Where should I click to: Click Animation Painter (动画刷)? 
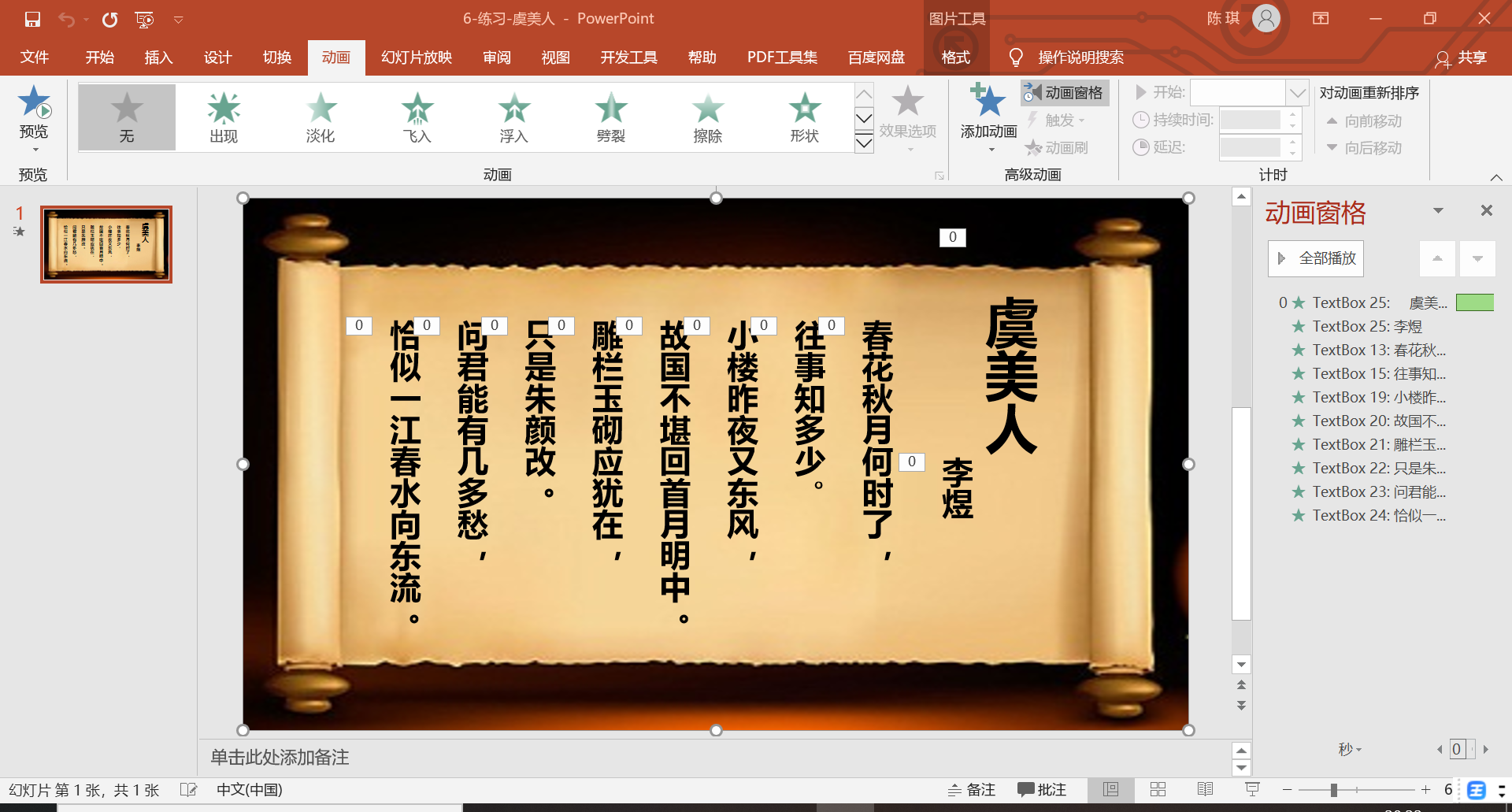click(1056, 147)
